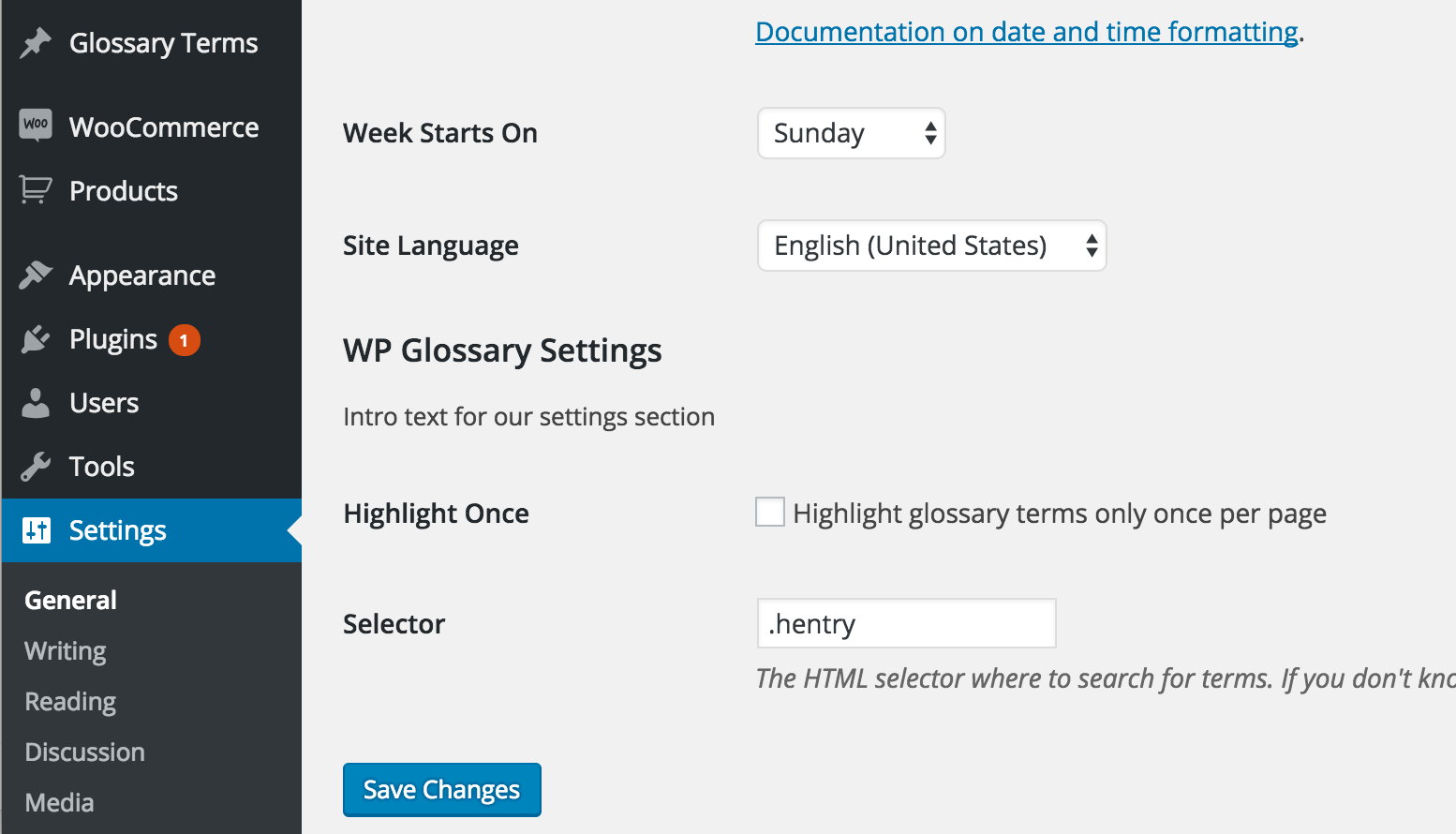Screen dimensions: 1456x834
Task: Click the Plugins plug icon
Action: tap(36, 339)
